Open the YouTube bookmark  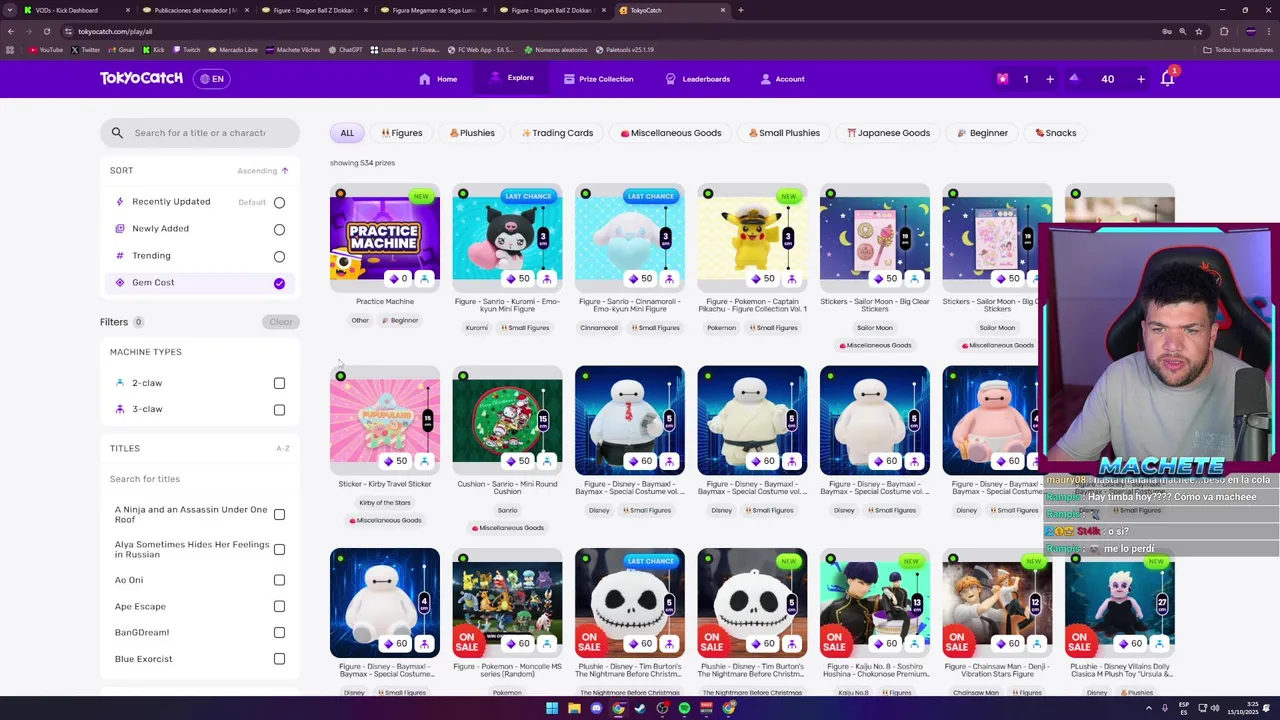(x=46, y=49)
